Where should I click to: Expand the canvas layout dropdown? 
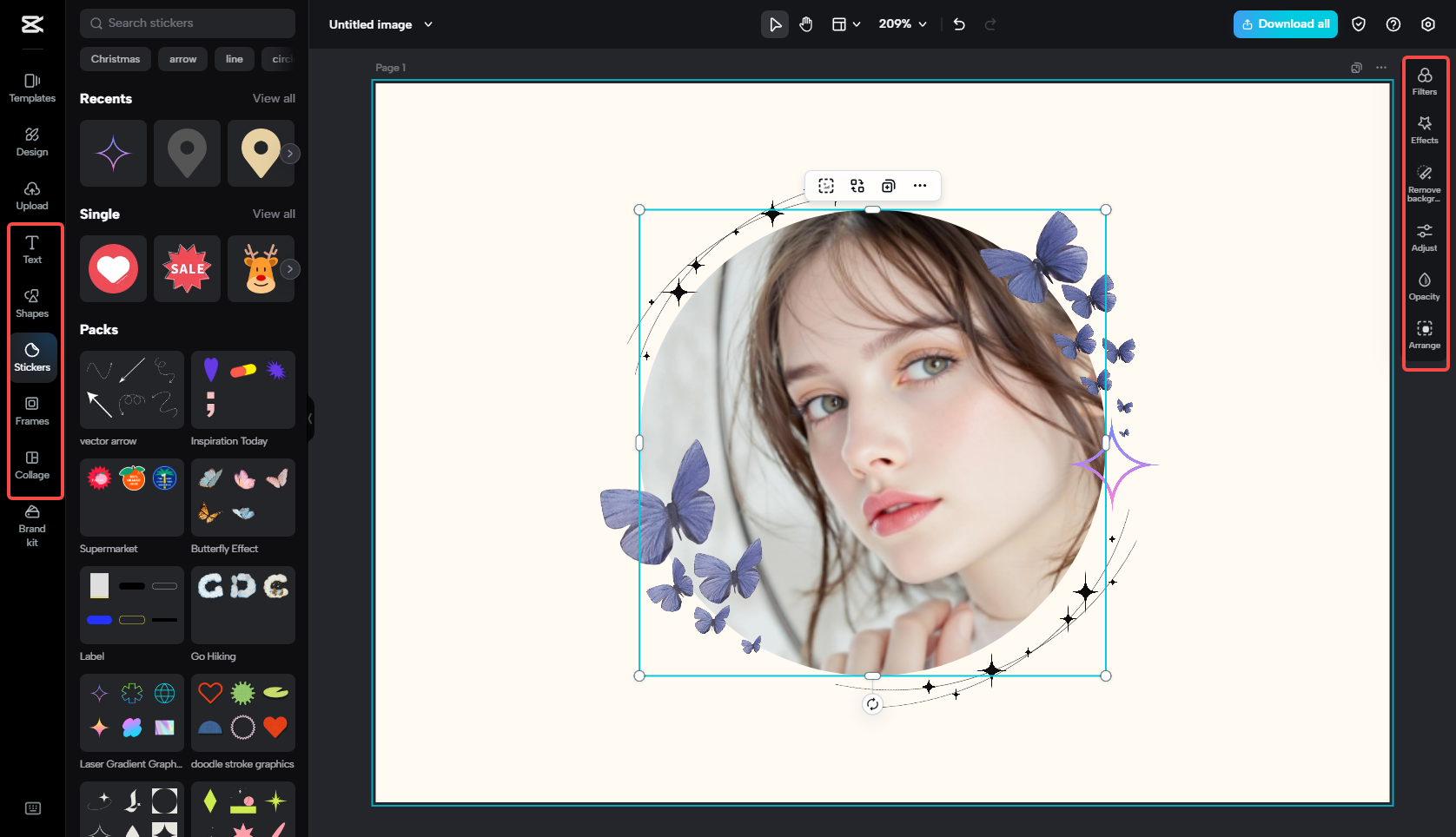coord(846,24)
